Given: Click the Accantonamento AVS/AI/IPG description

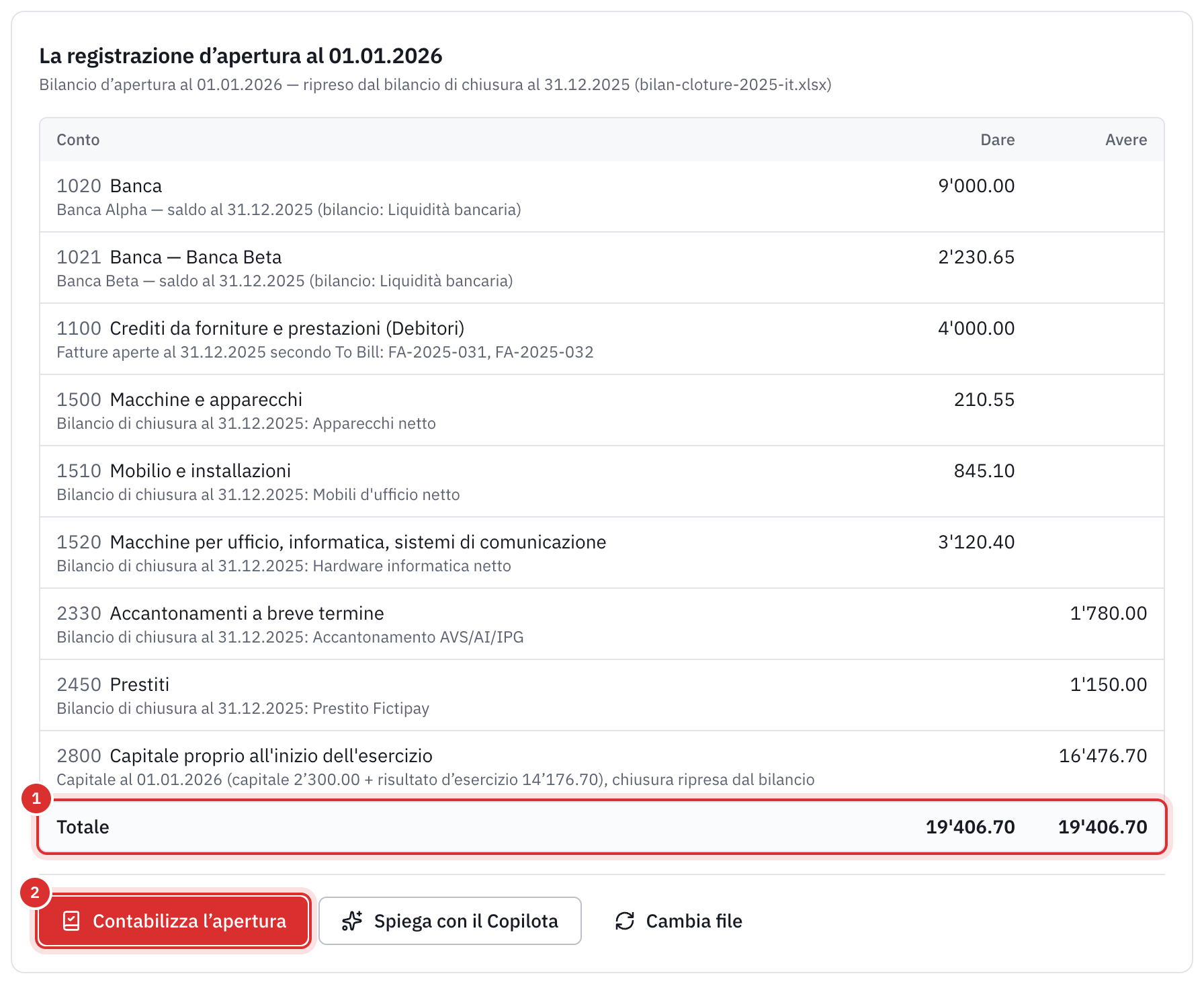Looking at the screenshot, I should tap(290, 637).
